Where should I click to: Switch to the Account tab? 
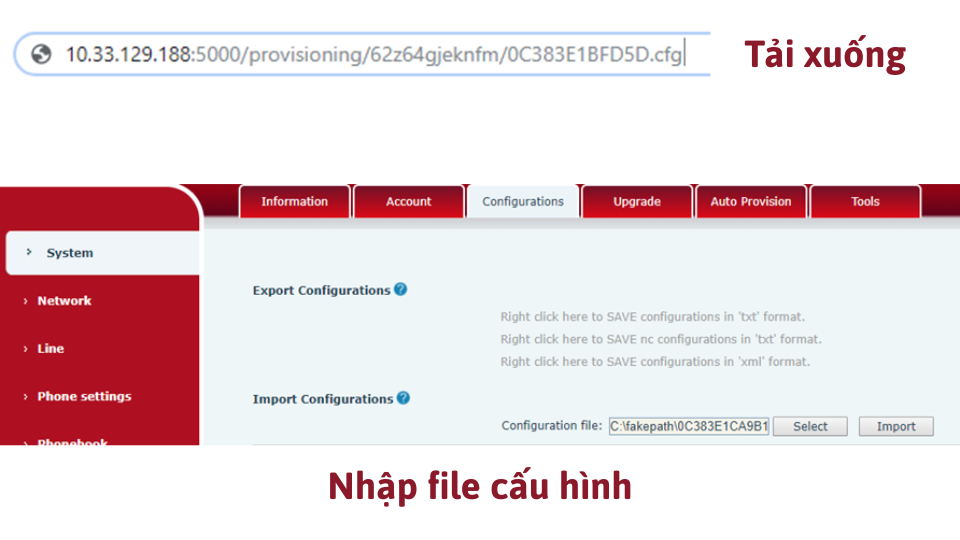pyautogui.click(x=408, y=201)
